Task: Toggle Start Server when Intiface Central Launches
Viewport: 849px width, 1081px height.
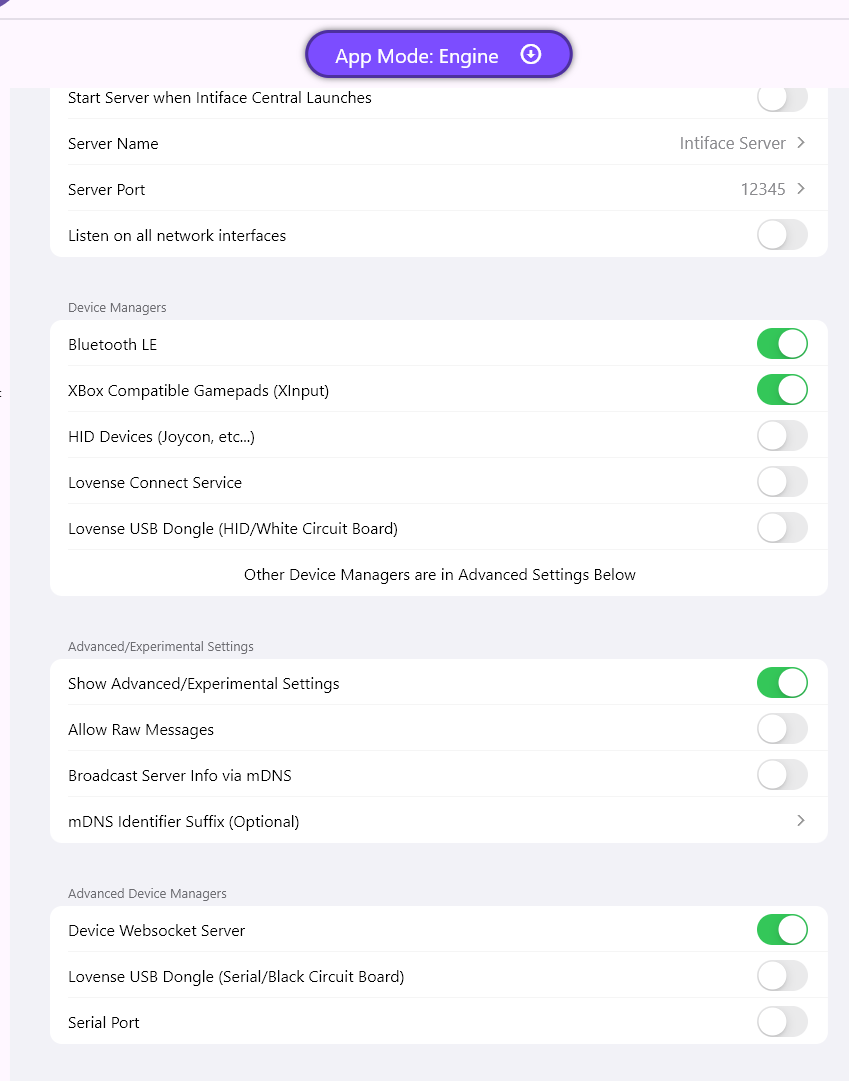Action: point(782,98)
